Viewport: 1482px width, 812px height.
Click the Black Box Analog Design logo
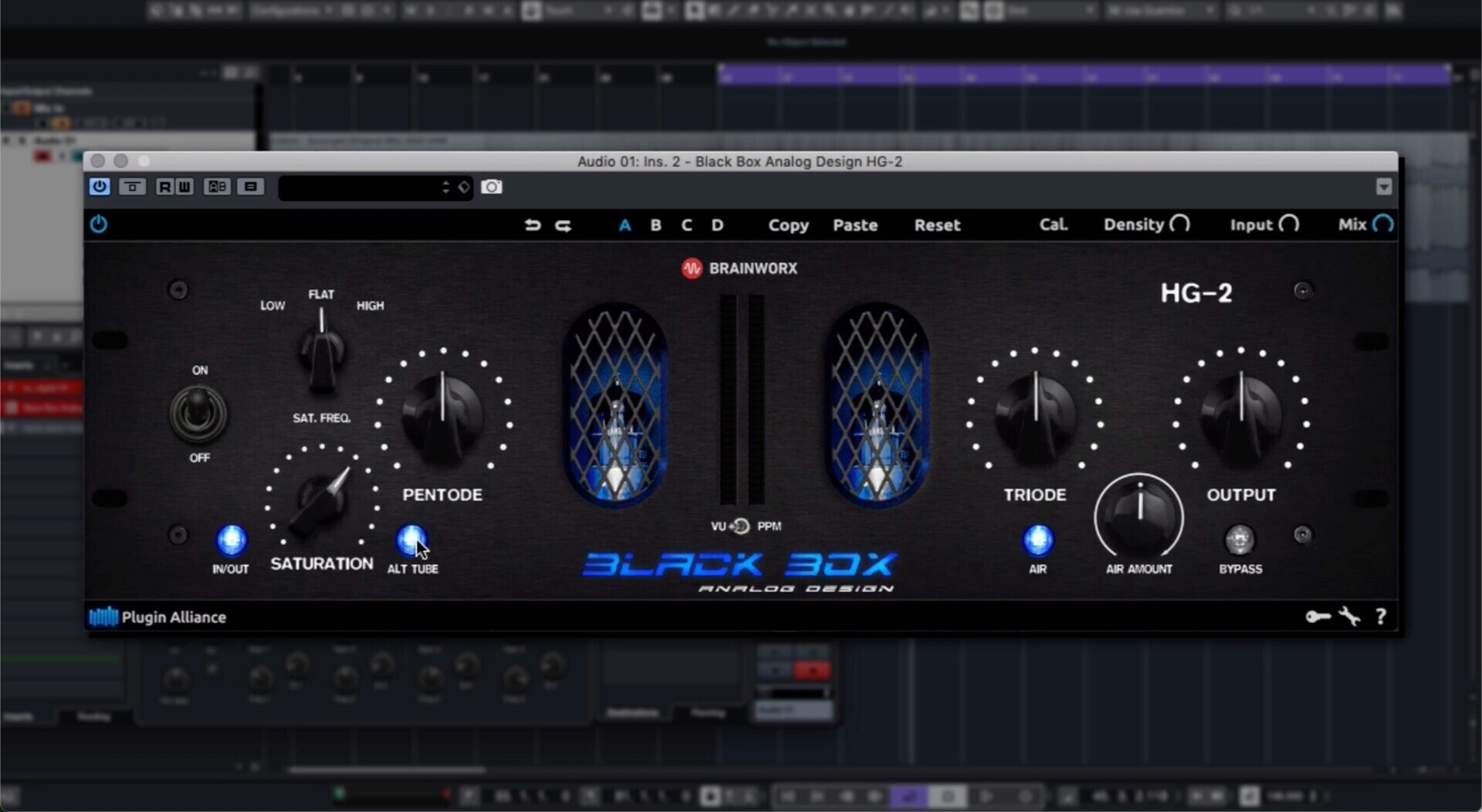tap(739, 573)
